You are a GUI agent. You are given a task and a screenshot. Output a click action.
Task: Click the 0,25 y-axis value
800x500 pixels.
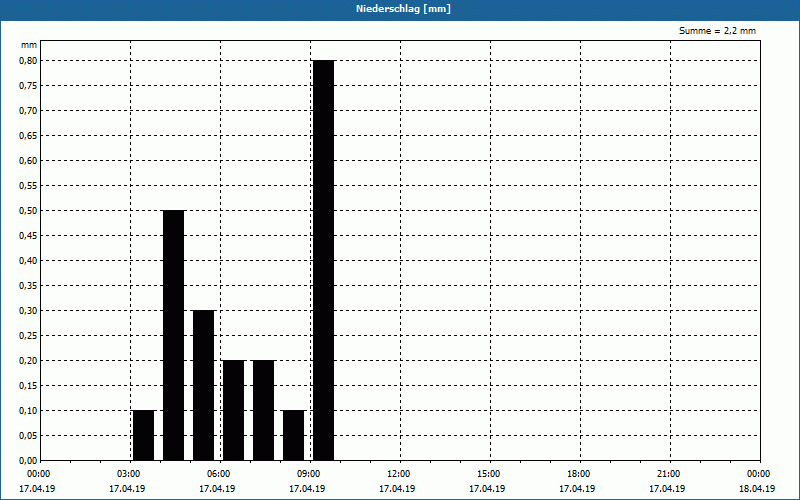tap(28, 336)
